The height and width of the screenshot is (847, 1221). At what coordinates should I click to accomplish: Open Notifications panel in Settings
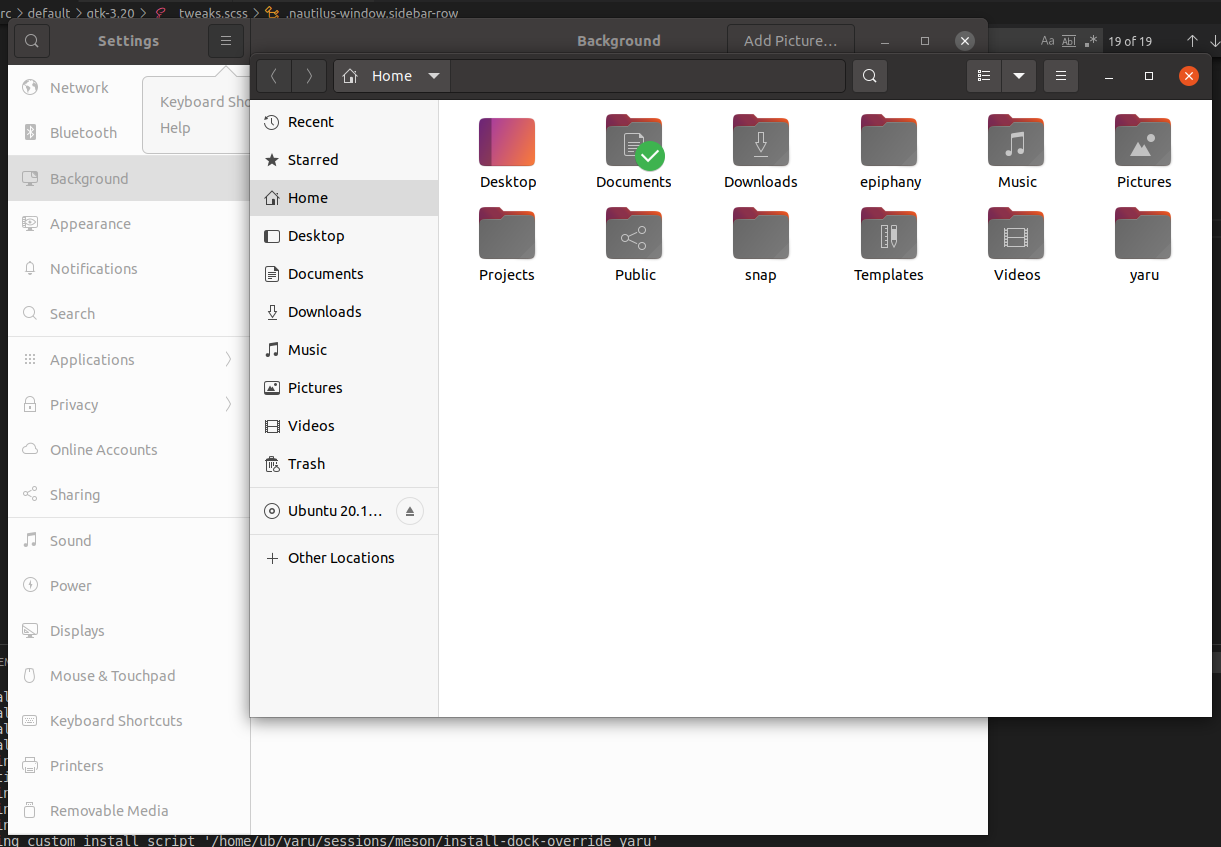coord(129,269)
